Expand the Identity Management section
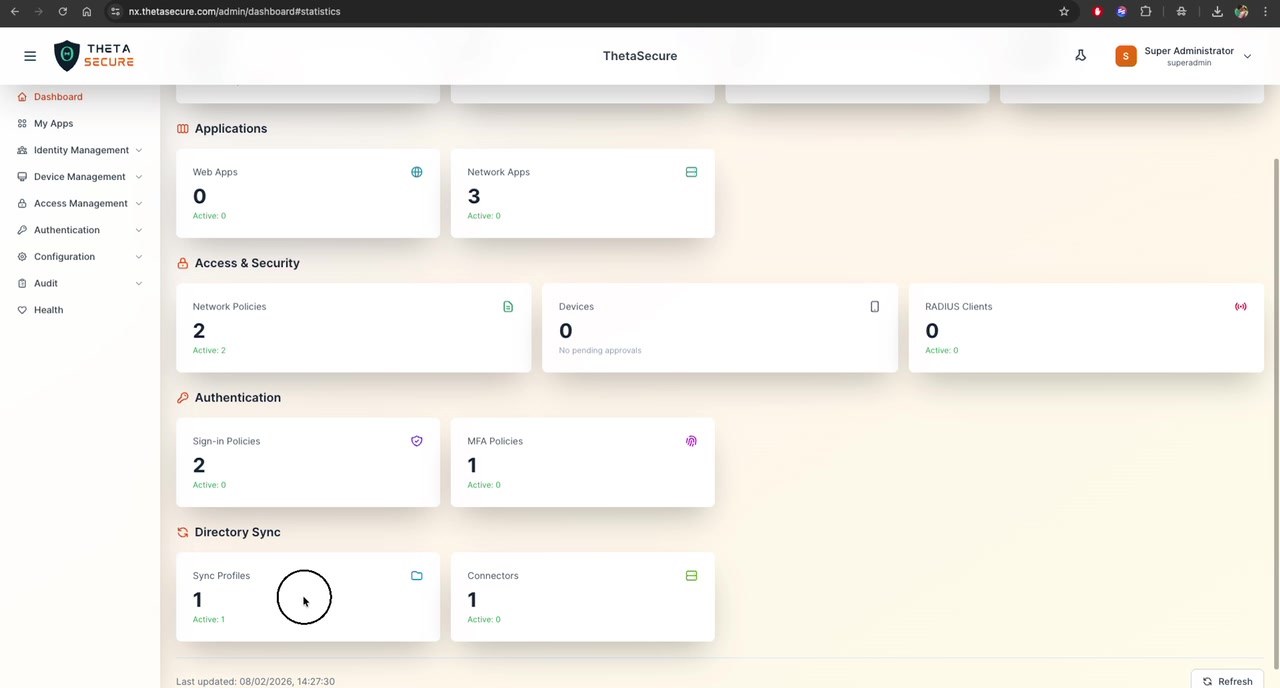Image resolution: width=1280 pixels, height=688 pixels. coord(79,150)
